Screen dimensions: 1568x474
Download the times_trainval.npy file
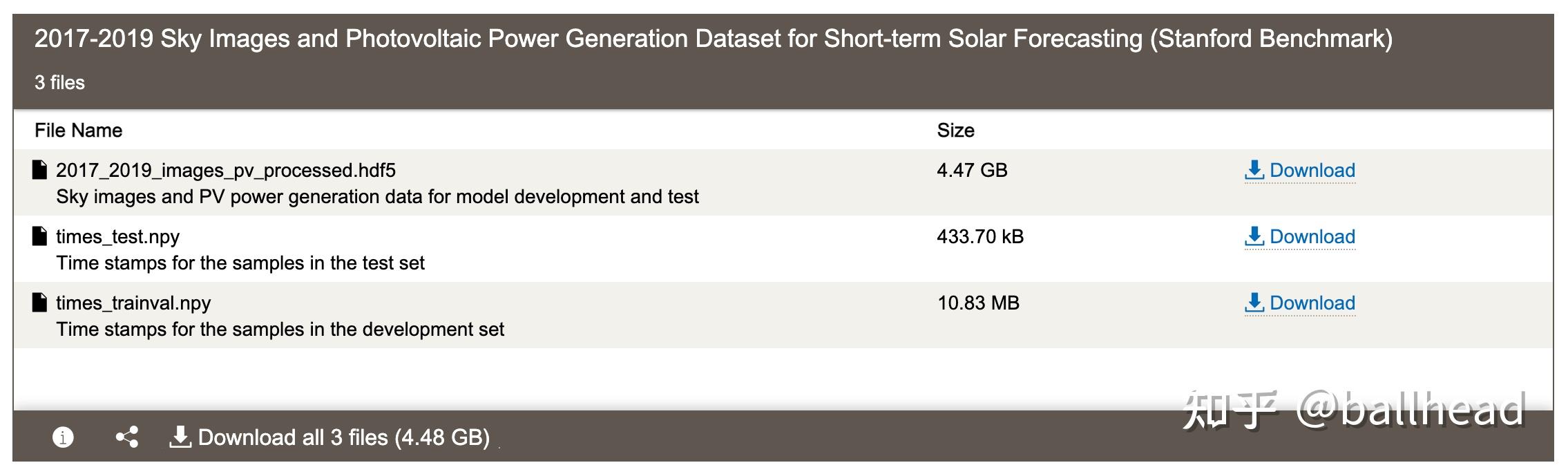click(1312, 303)
